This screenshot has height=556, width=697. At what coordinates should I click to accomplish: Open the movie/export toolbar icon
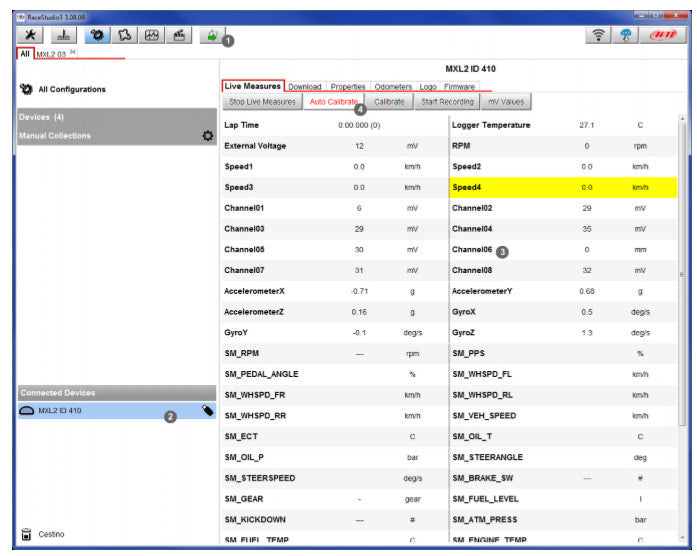pyautogui.click(x=179, y=35)
